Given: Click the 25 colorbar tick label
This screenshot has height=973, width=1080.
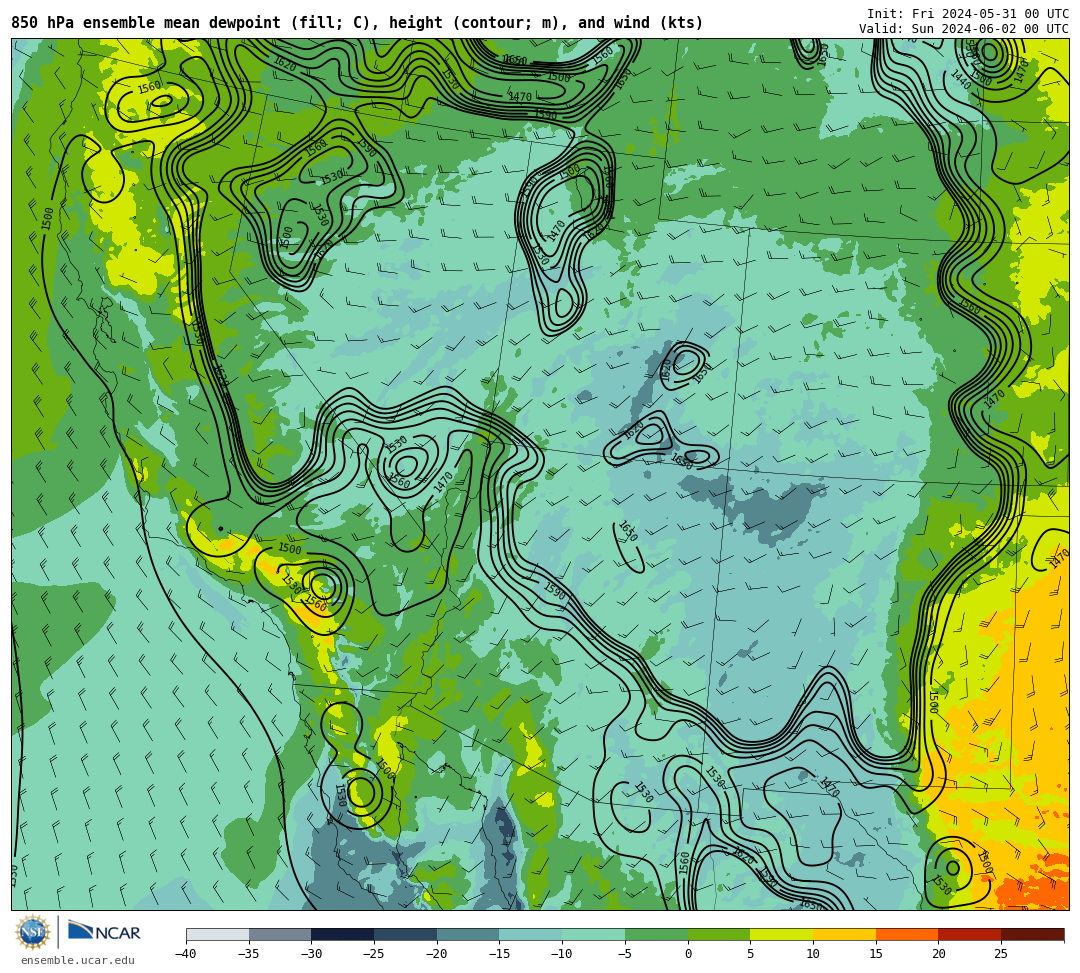Looking at the screenshot, I should [x=1001, y=954].
